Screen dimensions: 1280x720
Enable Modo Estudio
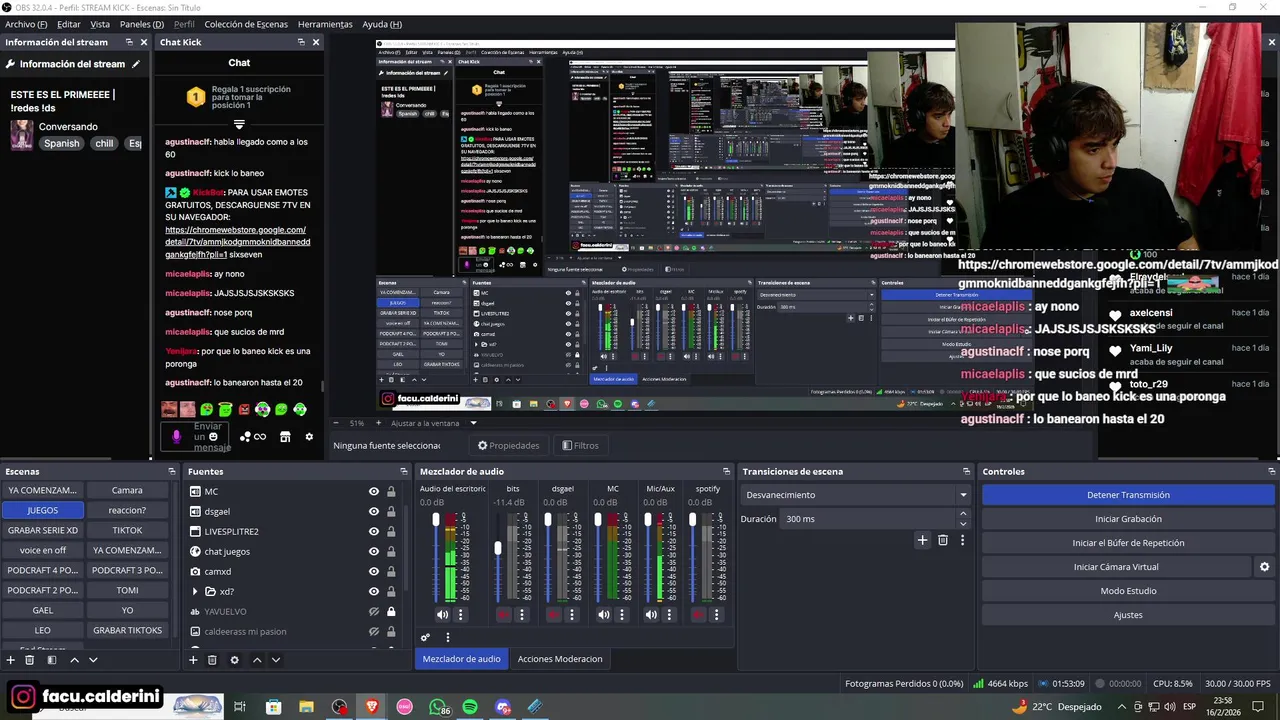pyautogui.click(x=1128, y=591)
